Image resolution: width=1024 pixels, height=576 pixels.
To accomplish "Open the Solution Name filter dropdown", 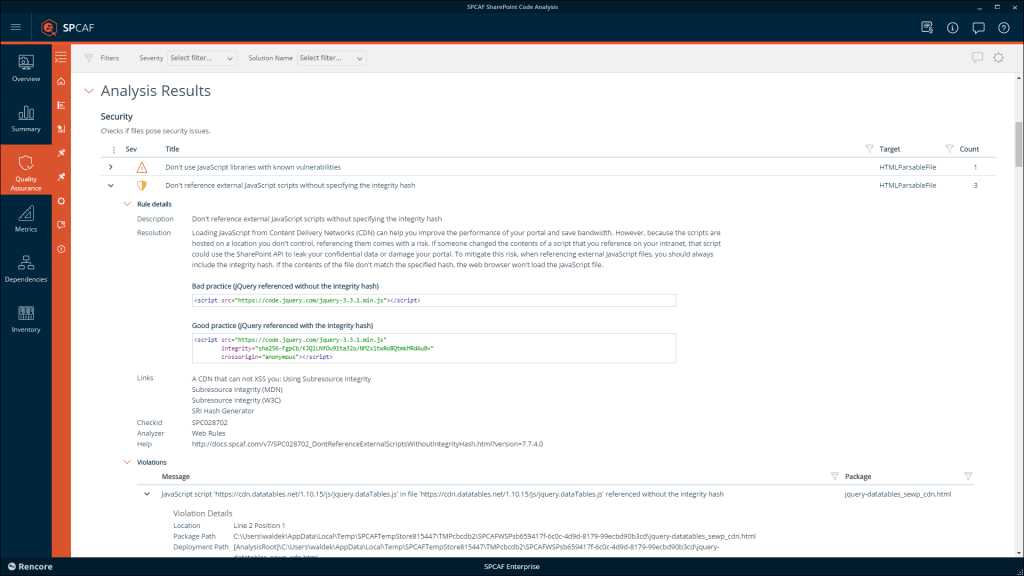I will coord(331,57).
